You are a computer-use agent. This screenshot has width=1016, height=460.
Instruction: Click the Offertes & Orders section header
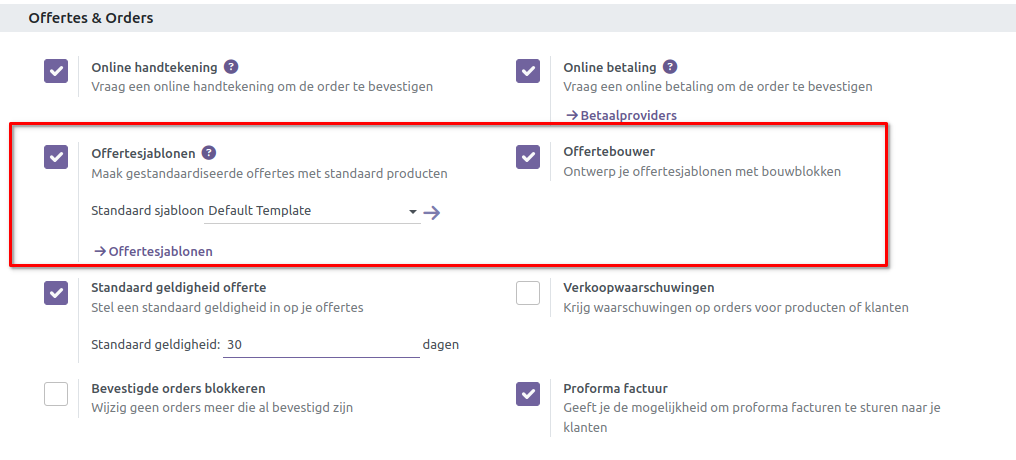pos(91,18)
